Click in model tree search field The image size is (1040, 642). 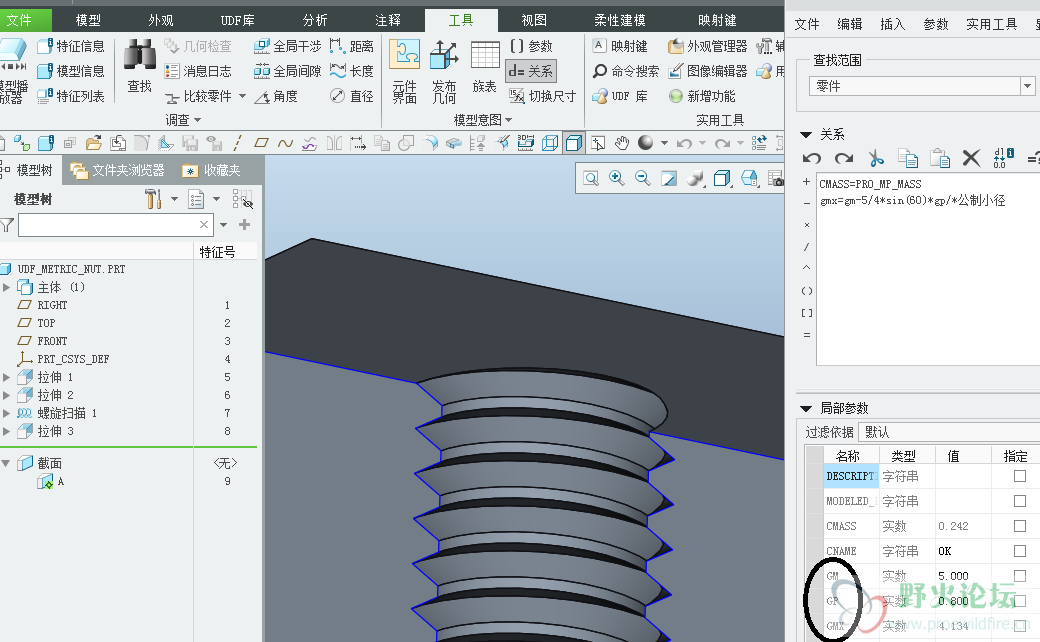(114, 225)
